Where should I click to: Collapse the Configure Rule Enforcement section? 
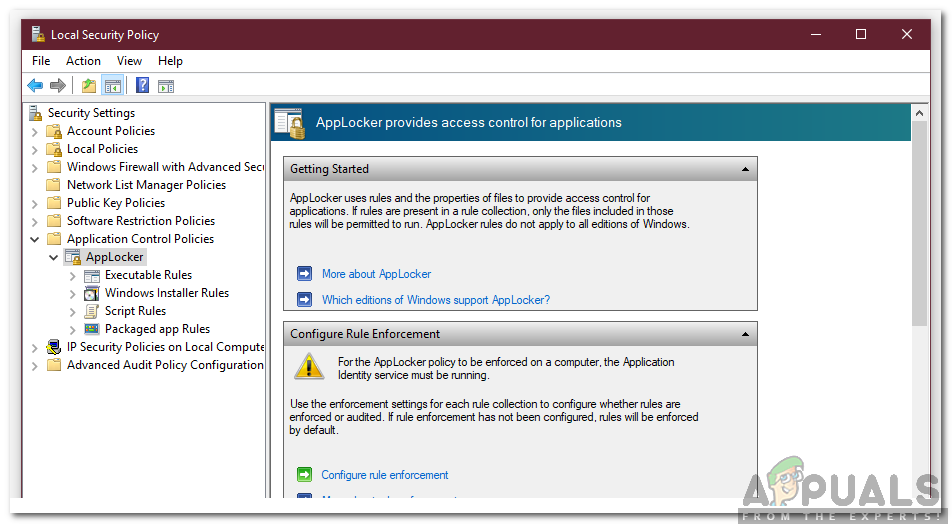click(x=745, y=334)
